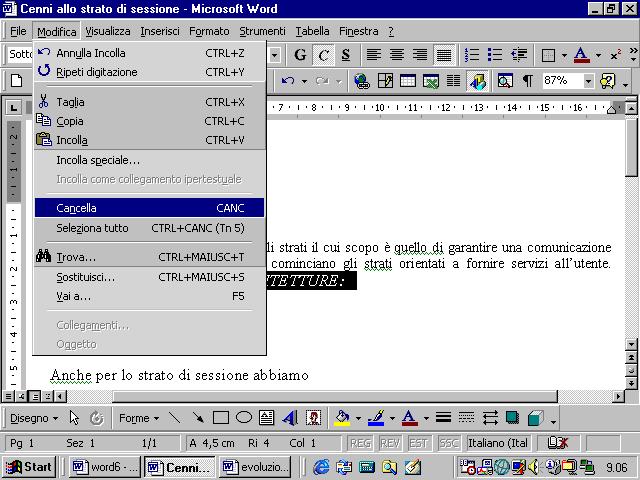The width and height of the screenshot is (640, 480).
Task: Click the Undo arrow in toolbar
Action: point(288,81)
